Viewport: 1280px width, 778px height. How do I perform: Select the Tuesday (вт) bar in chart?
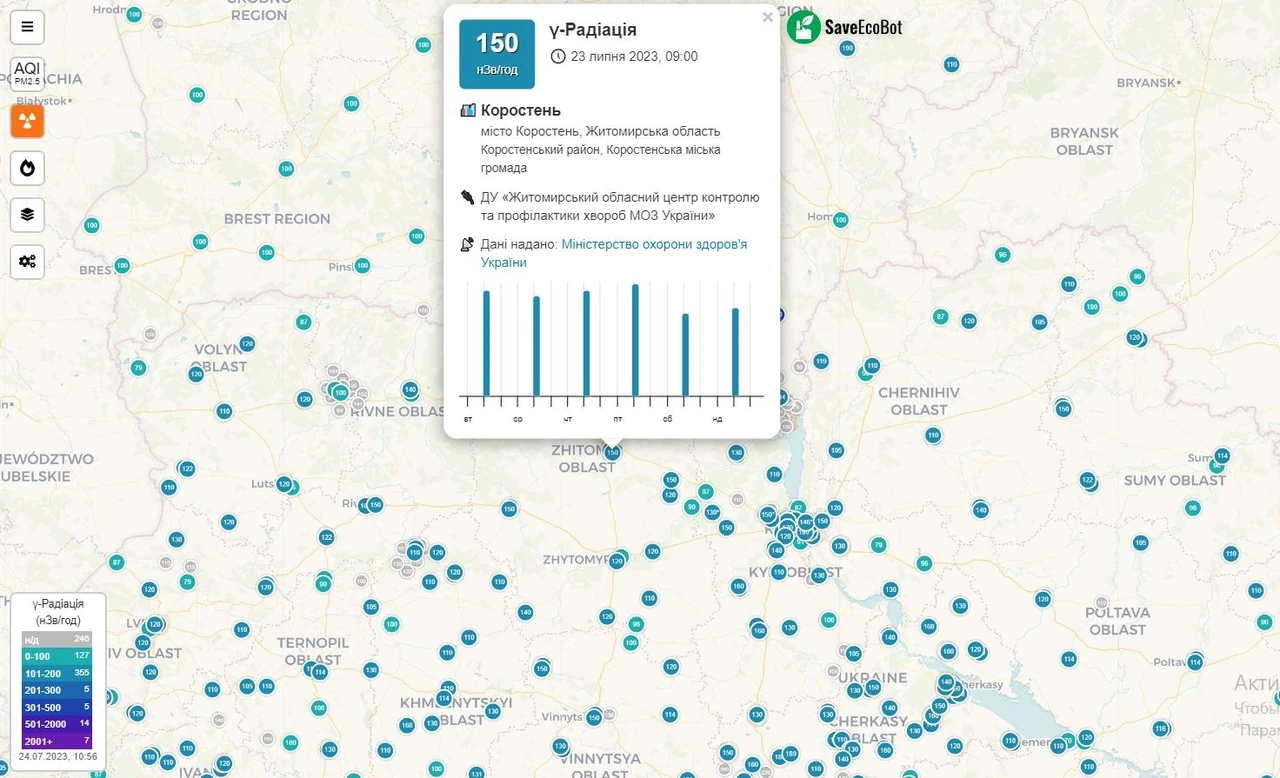(487, 343)
